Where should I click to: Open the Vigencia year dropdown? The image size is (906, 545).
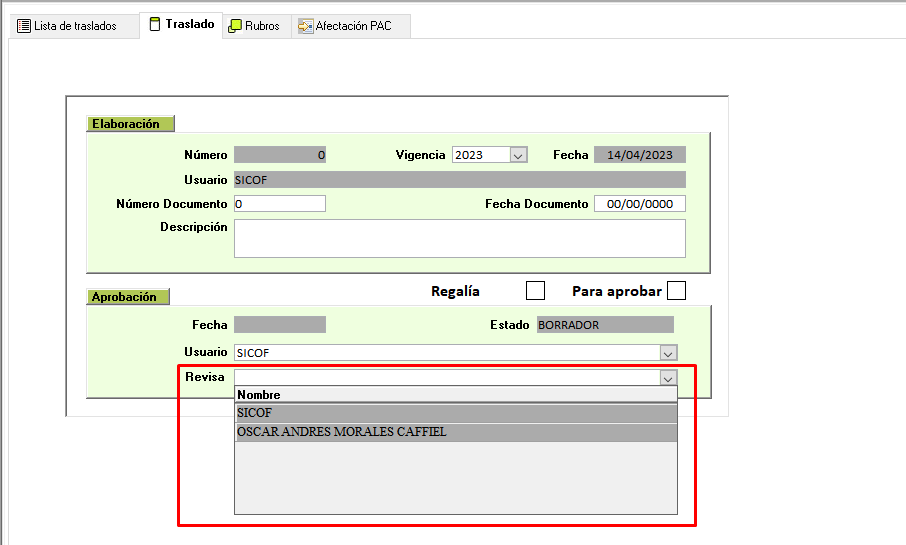(518, 155)
